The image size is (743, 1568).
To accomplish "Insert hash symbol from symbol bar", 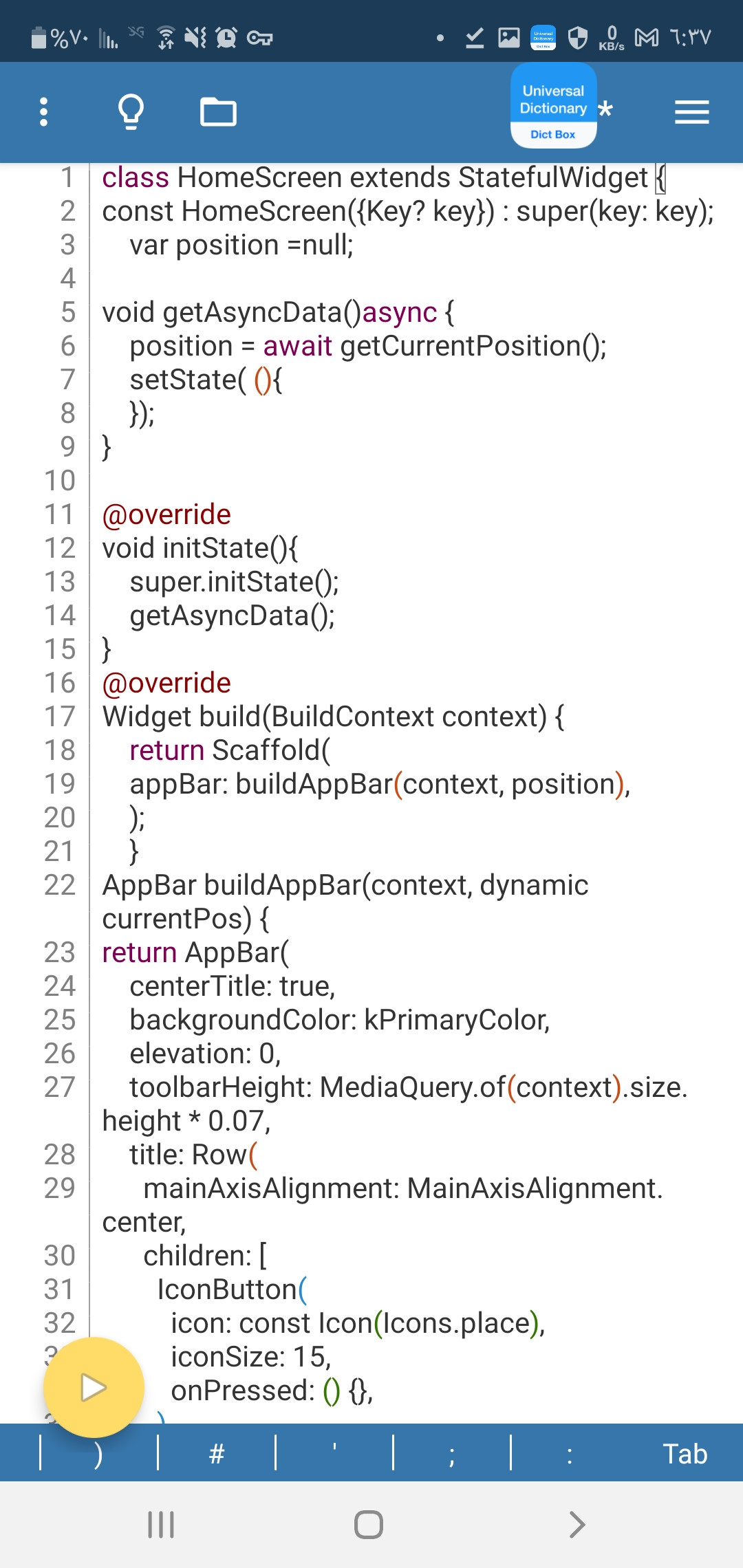I will click(x=217, y=1453).
